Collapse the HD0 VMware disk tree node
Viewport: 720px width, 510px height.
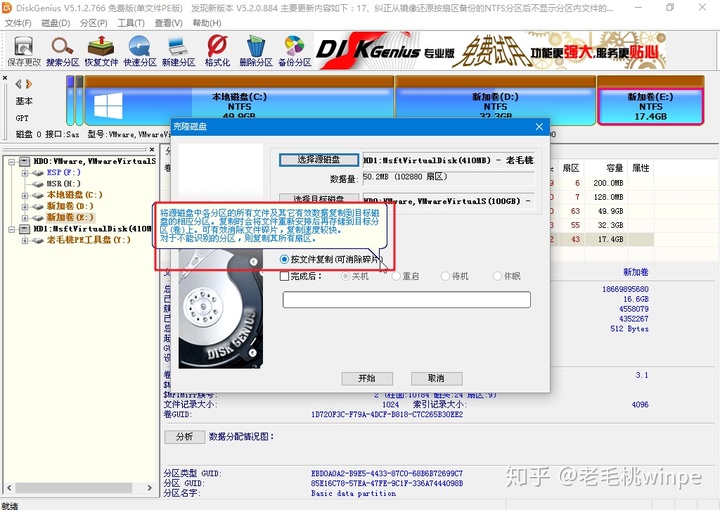coord(11,162)
